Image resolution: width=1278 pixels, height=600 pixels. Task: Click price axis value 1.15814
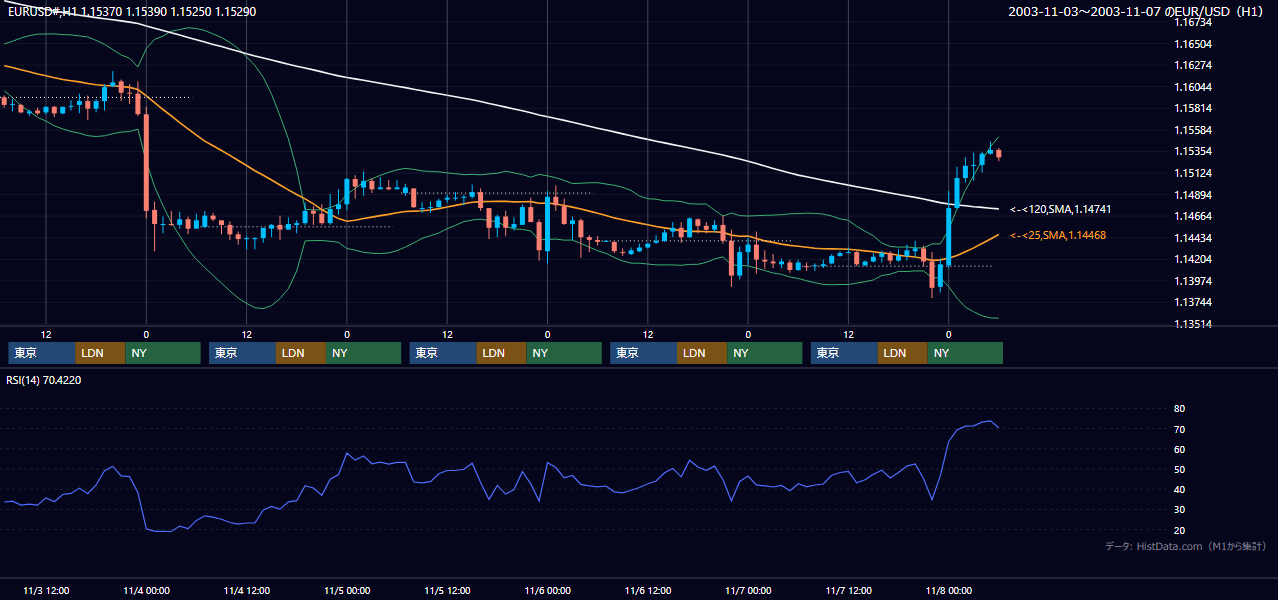pyautogui.click(x=1193, y=109)
